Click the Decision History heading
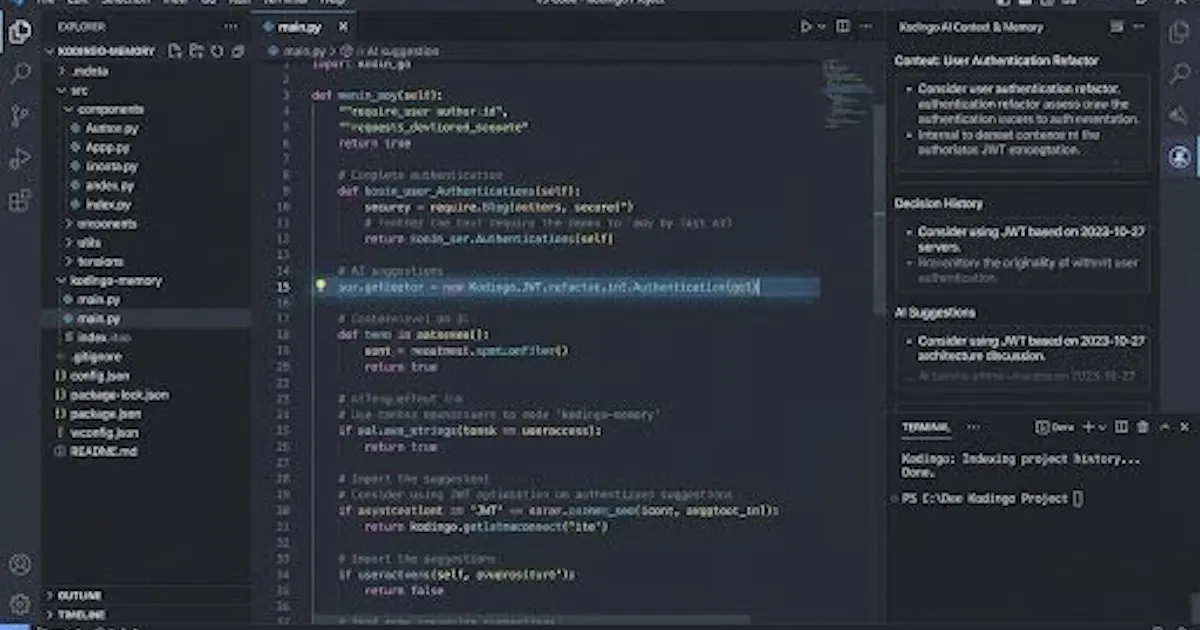 (939, 204)
